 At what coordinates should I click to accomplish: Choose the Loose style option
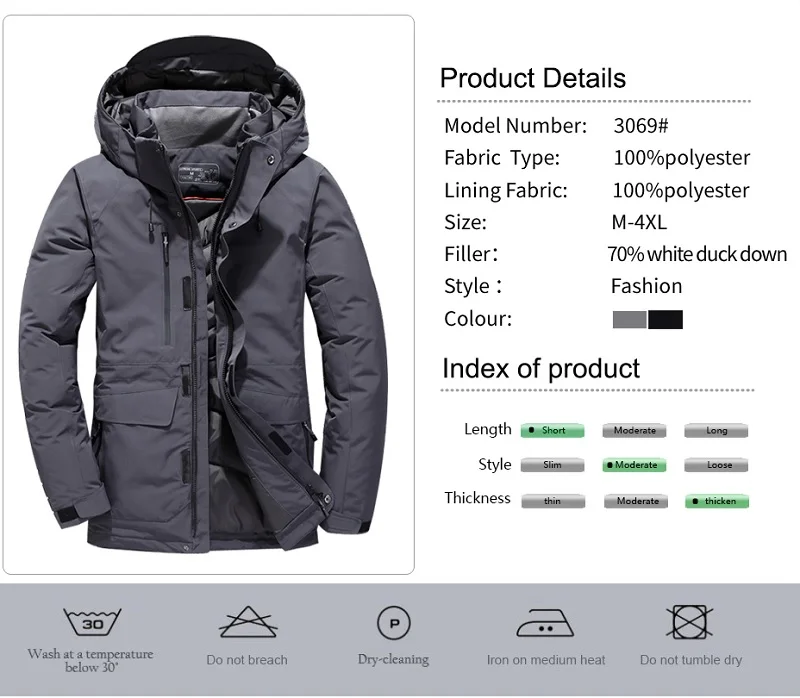pyautogui.click(x=716, y=465)
